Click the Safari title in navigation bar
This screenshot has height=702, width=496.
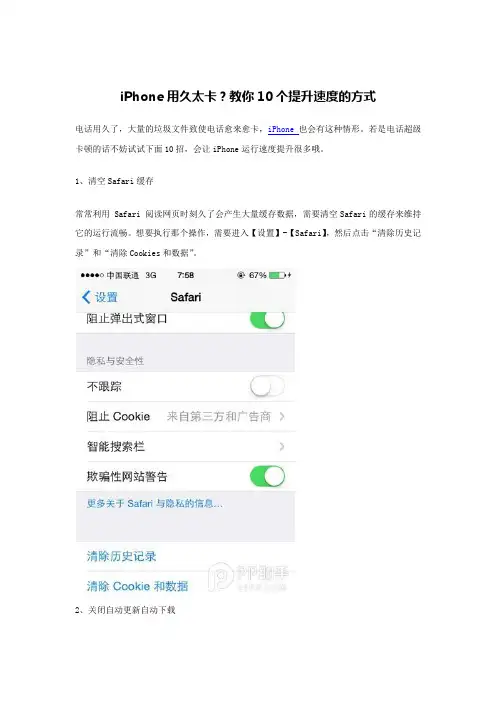(186, 297)
